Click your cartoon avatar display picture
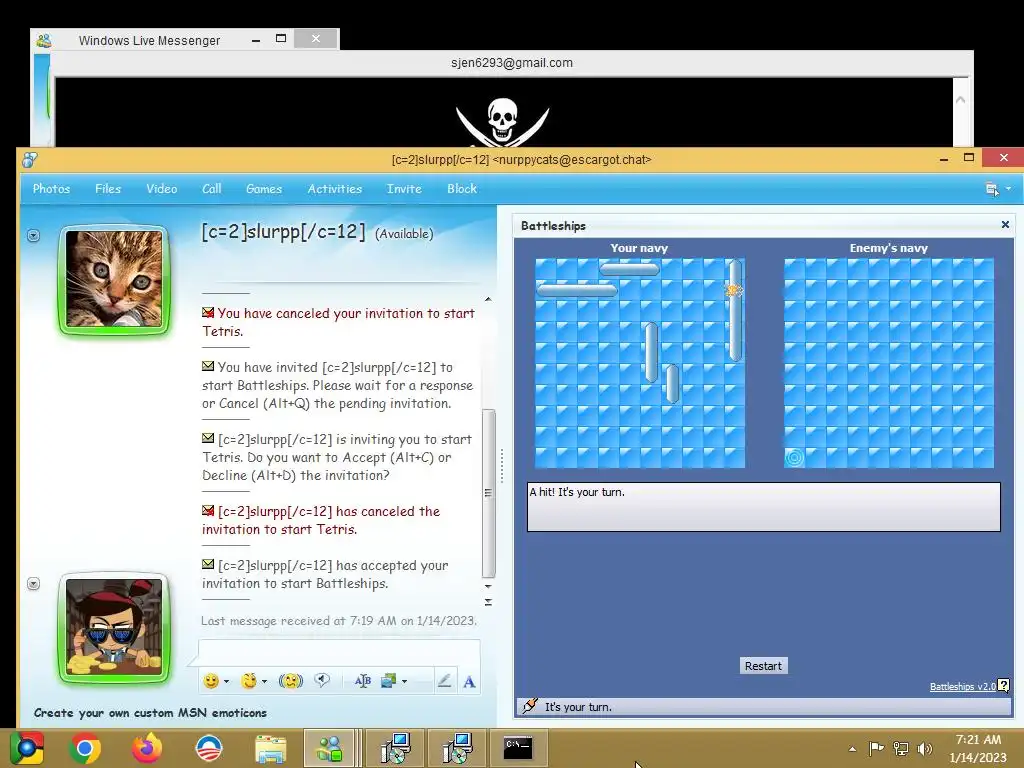This screenshot has height=768, width=1024. [x=114, y=627]
